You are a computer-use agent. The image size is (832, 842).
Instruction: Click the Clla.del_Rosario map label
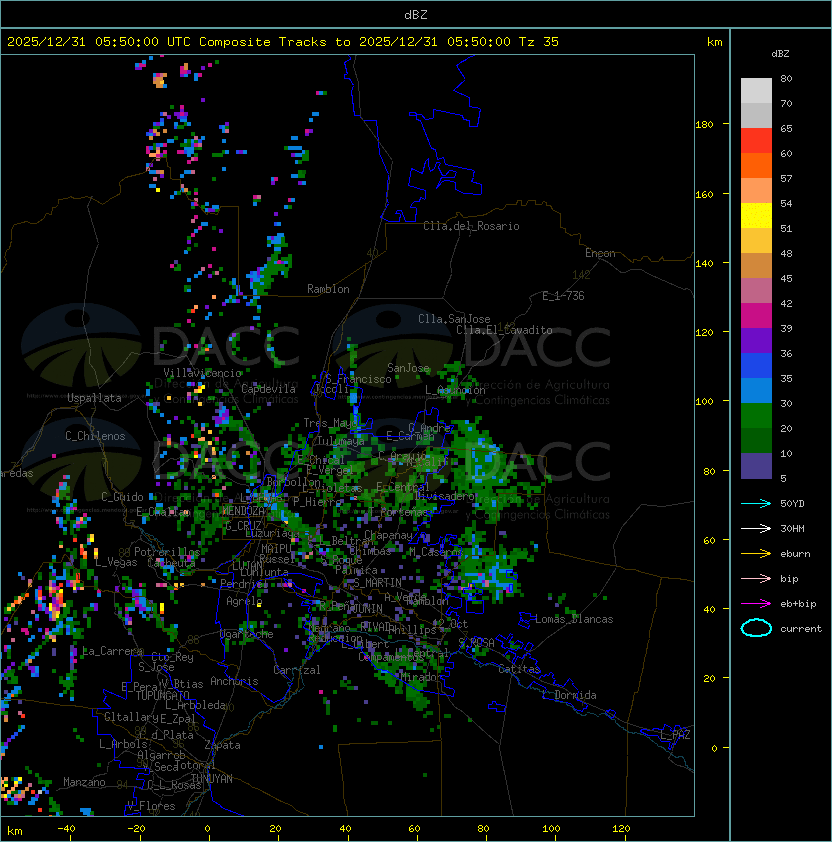(471, 226)
